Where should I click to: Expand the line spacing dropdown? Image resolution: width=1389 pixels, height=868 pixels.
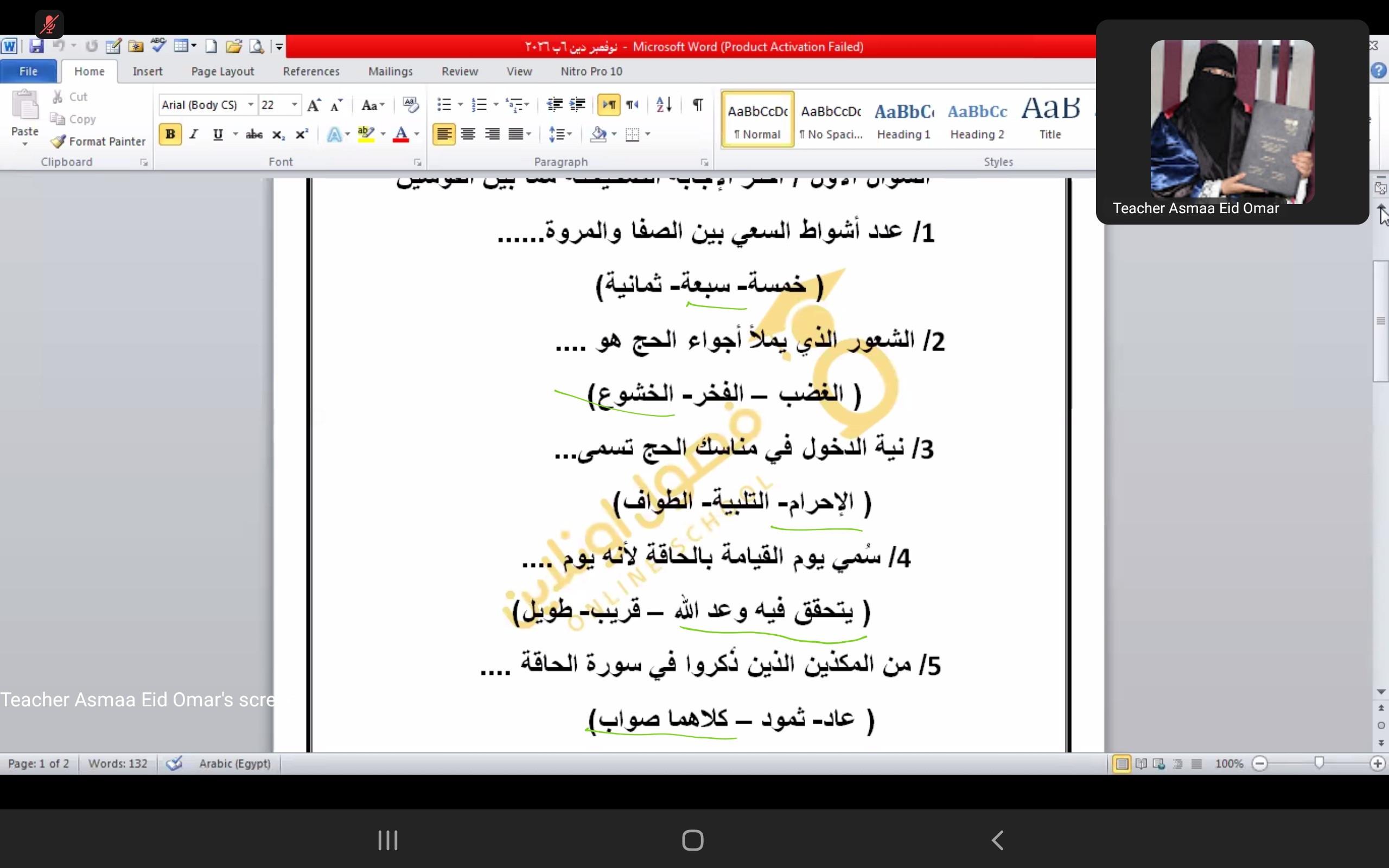coord(569,135)
